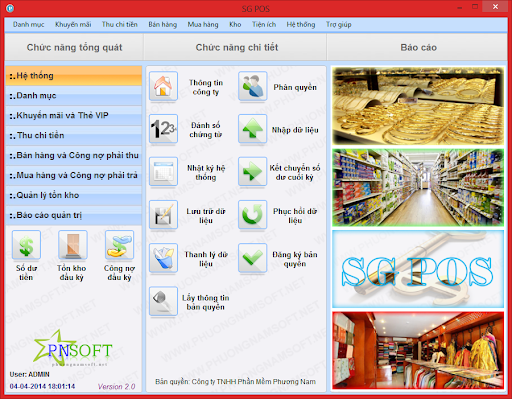The image size is (512, 399).
Task: Click the Đăng ký bản quyền checkmark icon
Action: pos(253,258)
